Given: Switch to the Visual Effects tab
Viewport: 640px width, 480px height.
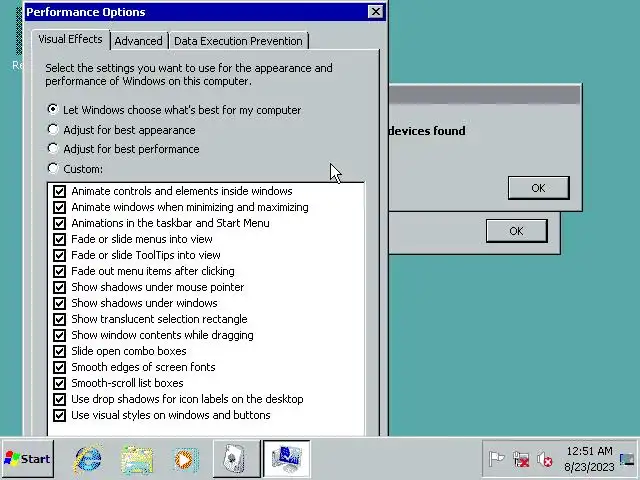Looking at the screenshot, I should click(70, 39).
